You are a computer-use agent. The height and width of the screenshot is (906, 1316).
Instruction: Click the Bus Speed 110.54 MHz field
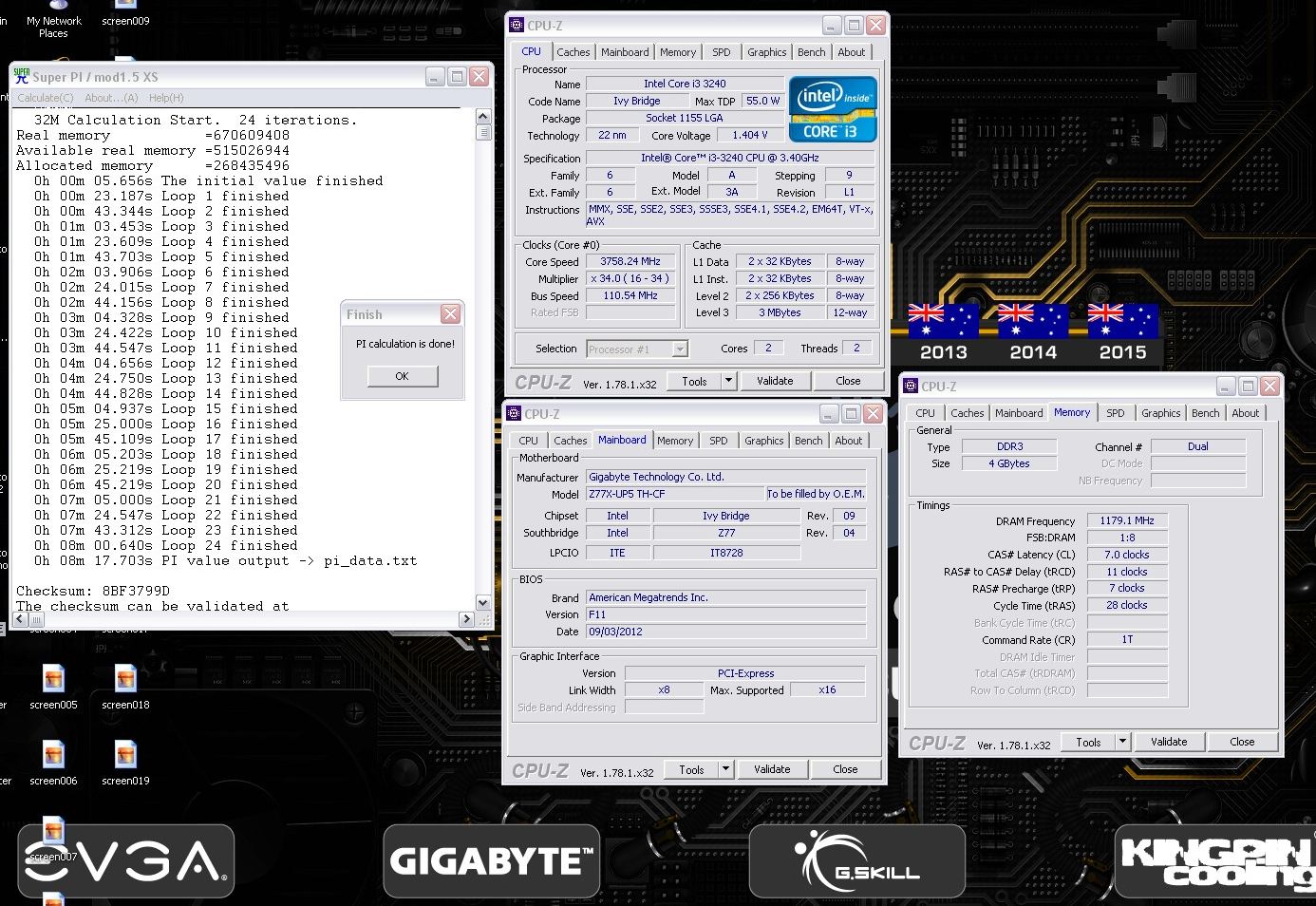coord(630,296)
